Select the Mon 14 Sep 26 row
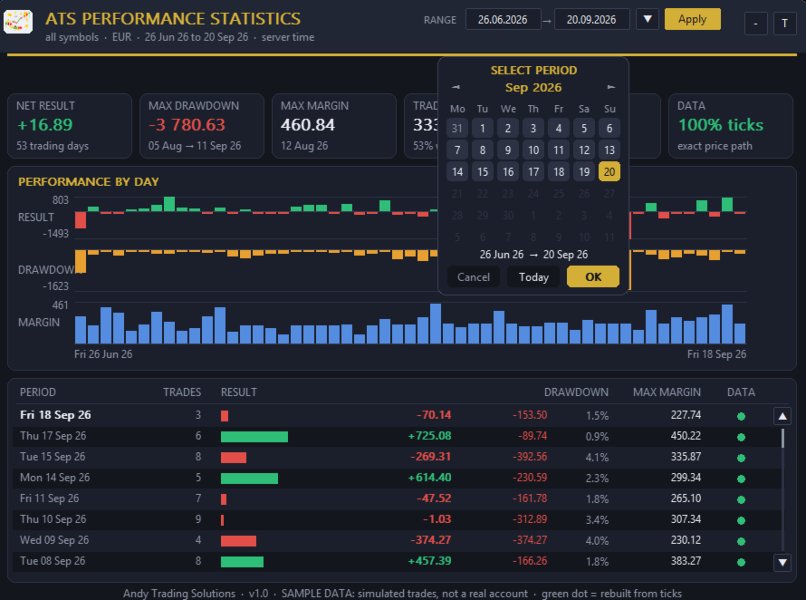Image resolution: width=806 pixels, height=600 pixels. click(x=394, y=478)
